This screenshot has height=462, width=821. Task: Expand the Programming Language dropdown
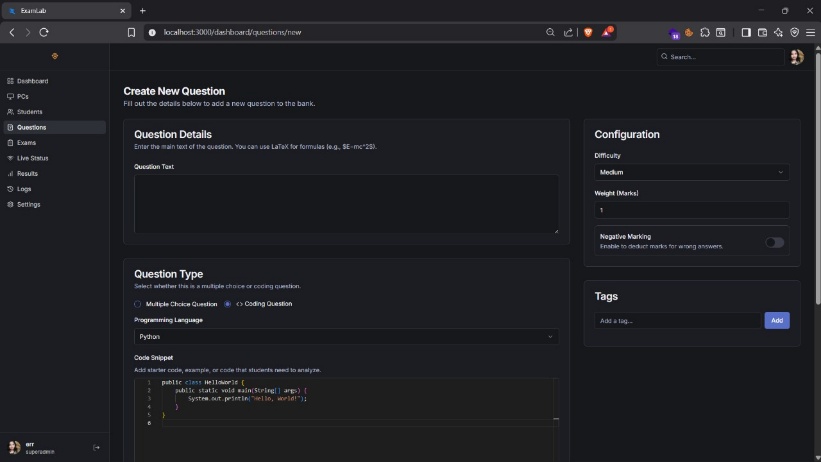coord(346,337)
